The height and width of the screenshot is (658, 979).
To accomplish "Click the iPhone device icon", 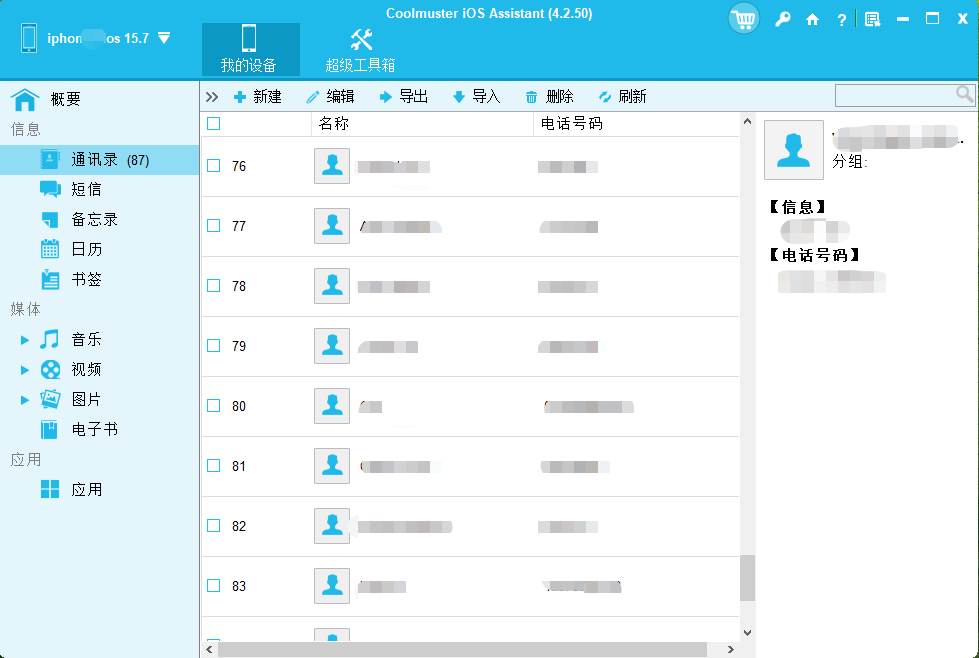I will click(x=29, y=38).
